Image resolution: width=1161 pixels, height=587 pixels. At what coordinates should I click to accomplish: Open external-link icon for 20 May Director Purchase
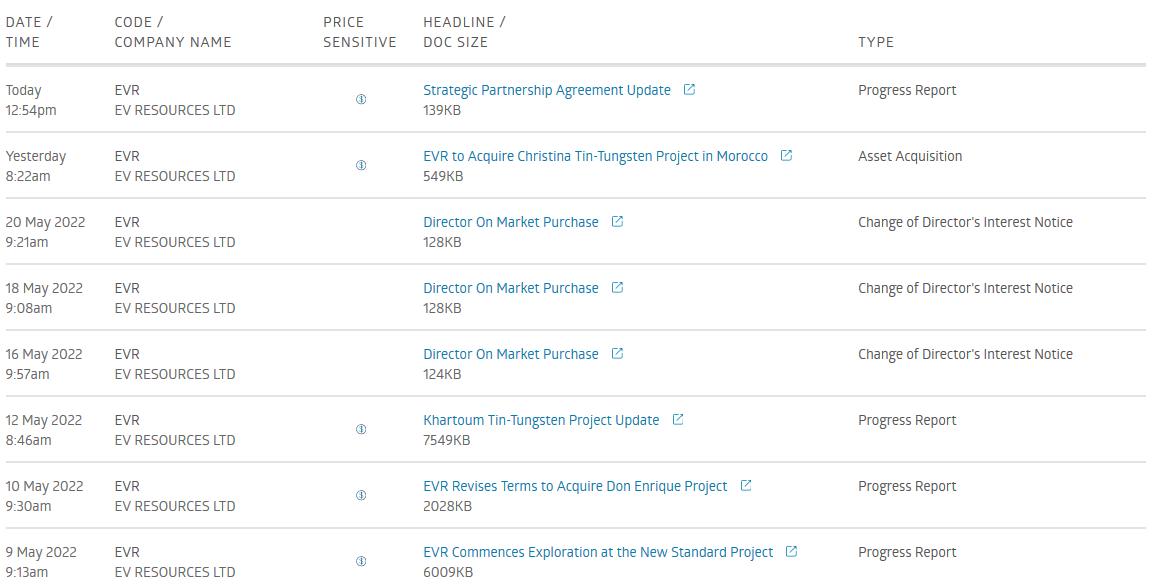[x=618, y=221]
